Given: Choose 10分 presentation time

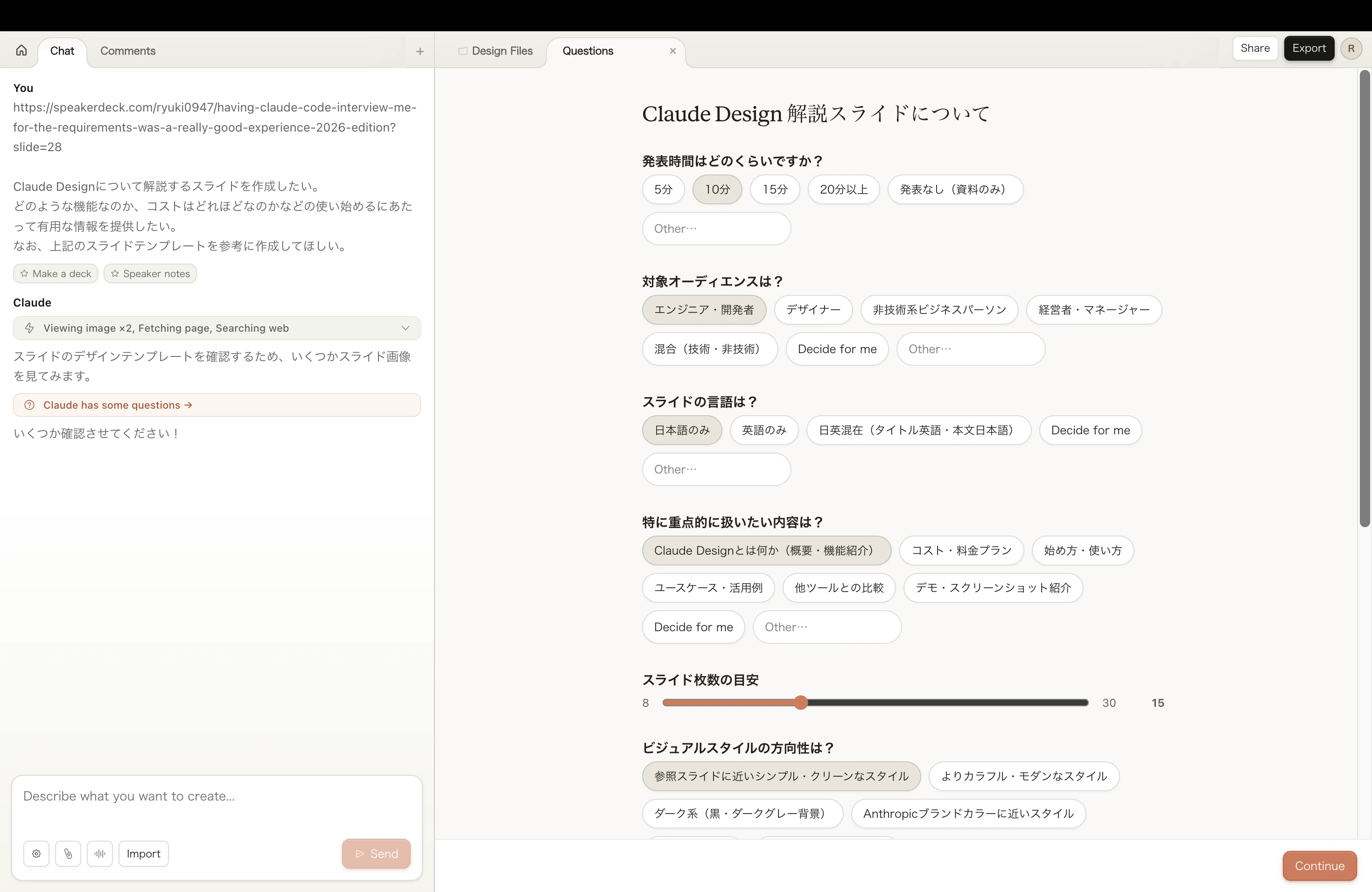Looking at the screenshot, I should [717, 189].
